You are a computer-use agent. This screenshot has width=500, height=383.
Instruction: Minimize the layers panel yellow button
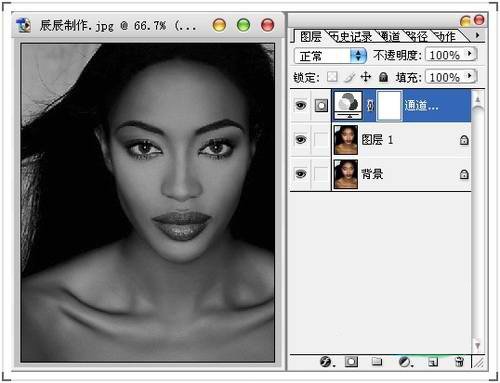(x=465, y=21)
